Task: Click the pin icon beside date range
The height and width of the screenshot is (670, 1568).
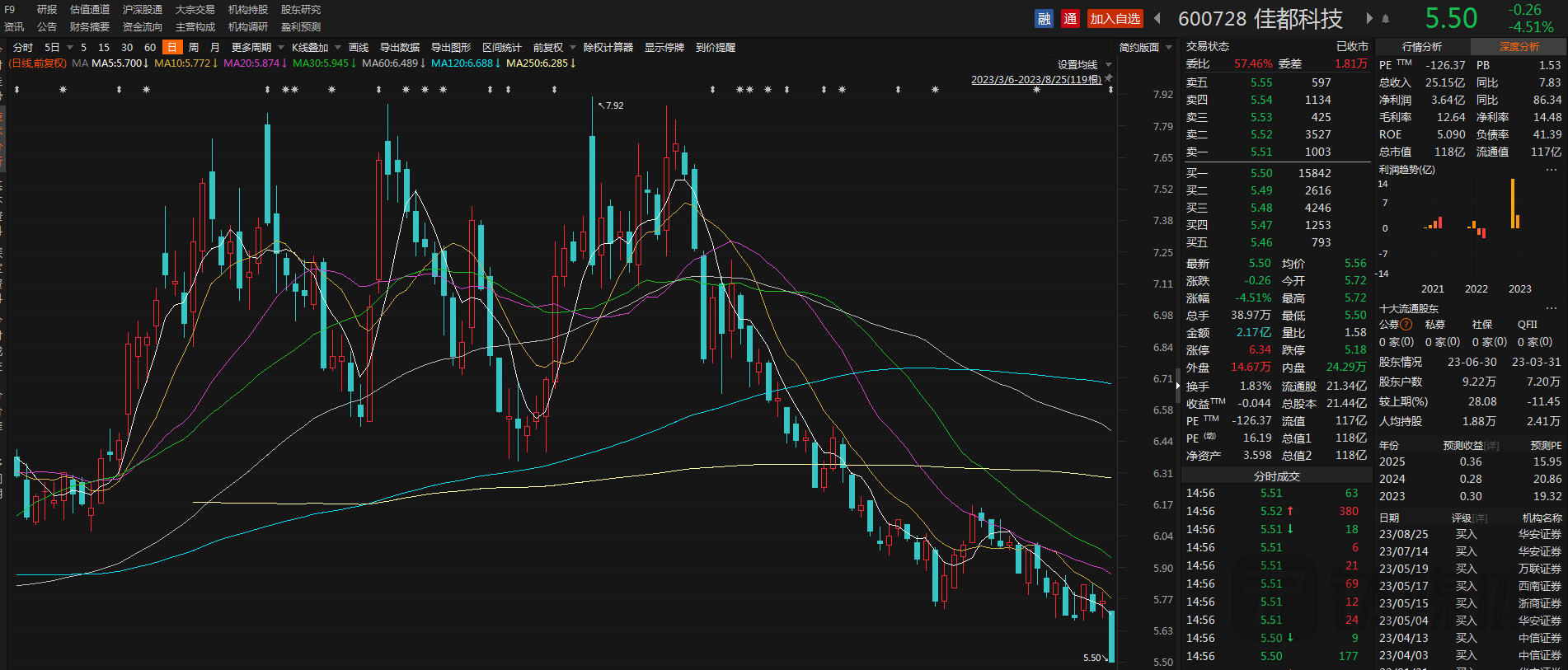Action: pyautogui.click(x=1109, y=78)
